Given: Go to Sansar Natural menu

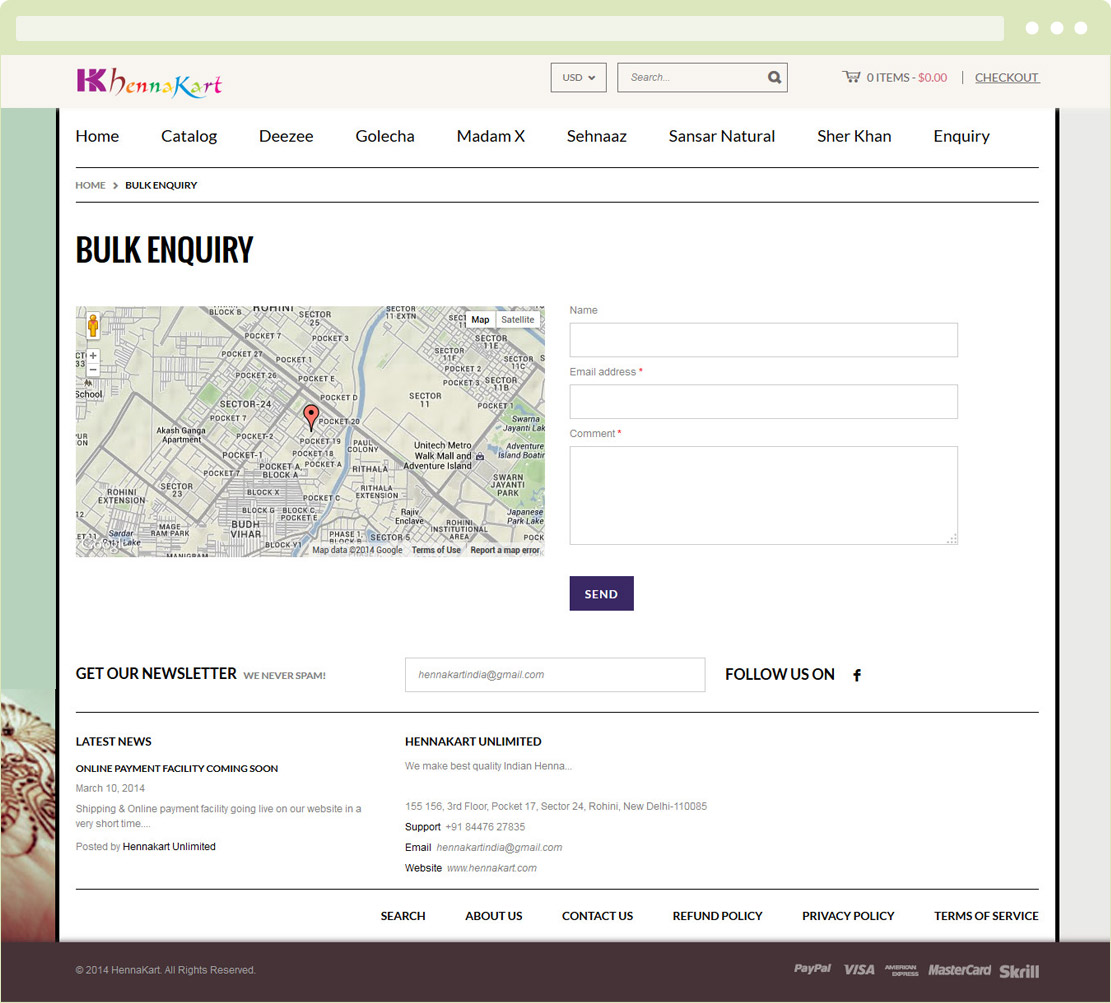Looking at the screenshot, I should tap(721, 136).
